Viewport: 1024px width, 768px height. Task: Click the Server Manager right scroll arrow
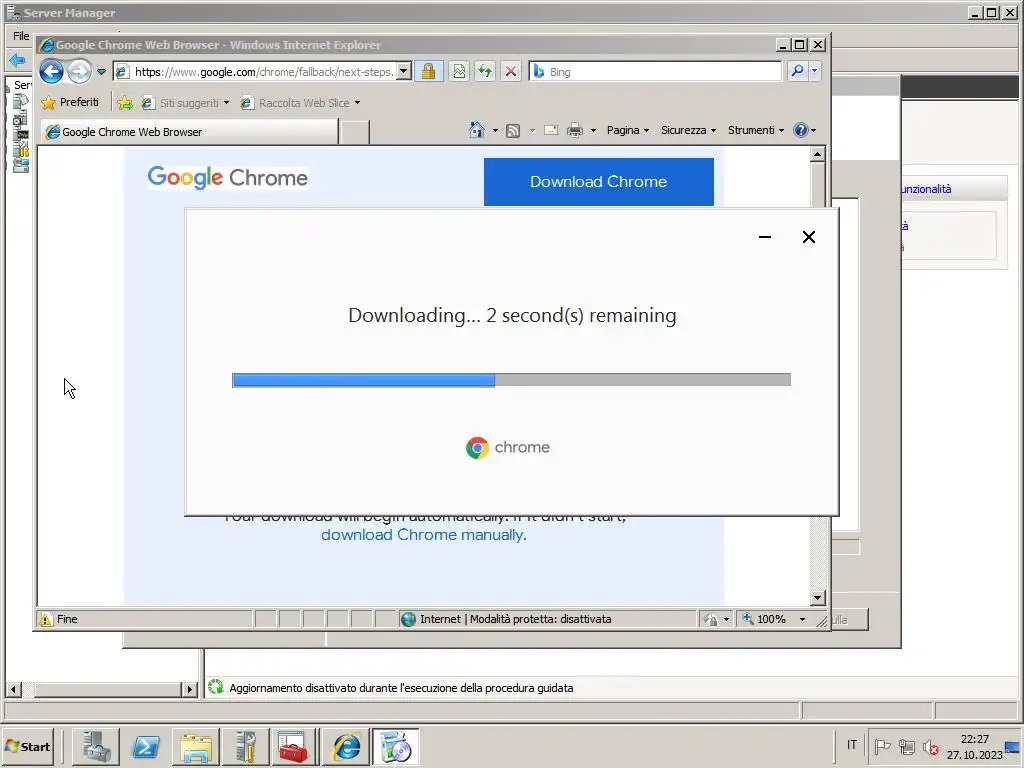(189, 689)
